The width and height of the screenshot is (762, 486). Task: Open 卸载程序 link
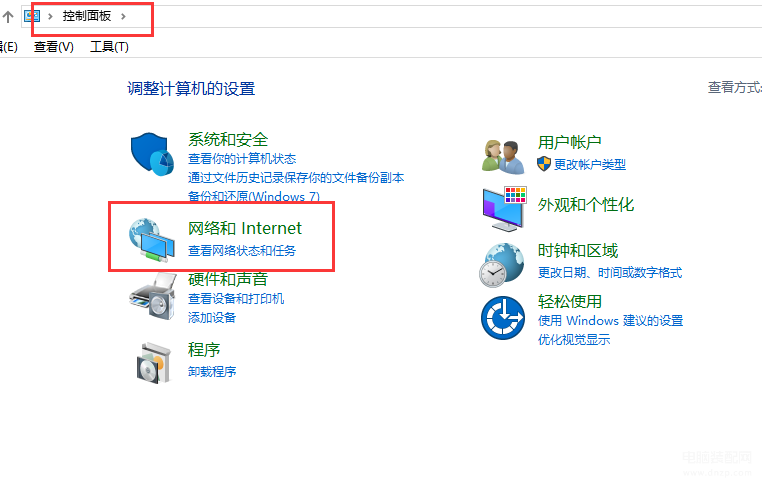pyautogui.click(x=212, y=372)
